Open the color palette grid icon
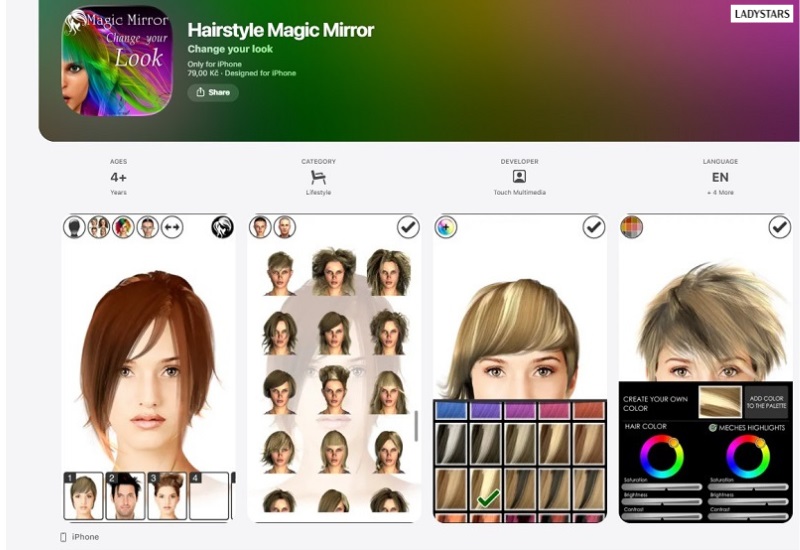The width and height of the screenshot is (800, 550). pyautogui.click(x=632, y=227)
